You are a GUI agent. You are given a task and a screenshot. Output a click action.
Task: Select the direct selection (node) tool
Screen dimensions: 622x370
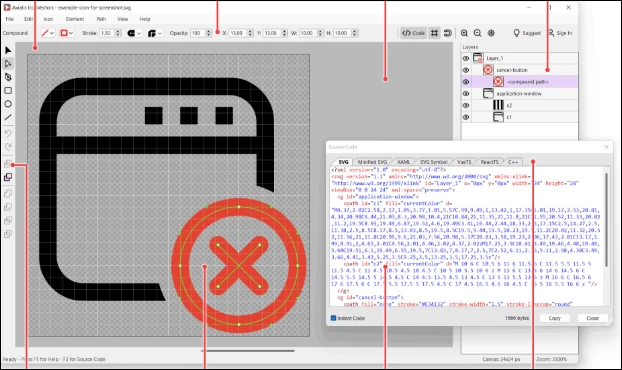8,63
